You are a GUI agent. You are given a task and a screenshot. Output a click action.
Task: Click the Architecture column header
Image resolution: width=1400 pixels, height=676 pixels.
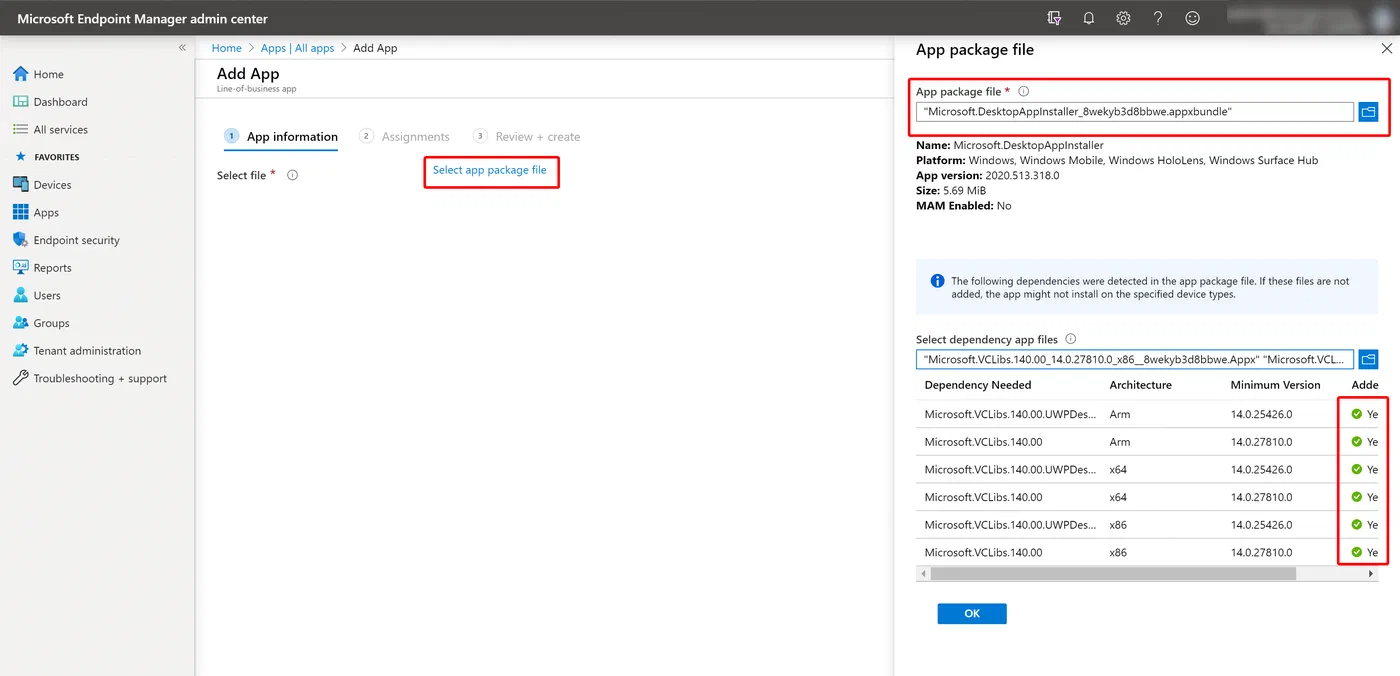click(x=1140, y=385)
